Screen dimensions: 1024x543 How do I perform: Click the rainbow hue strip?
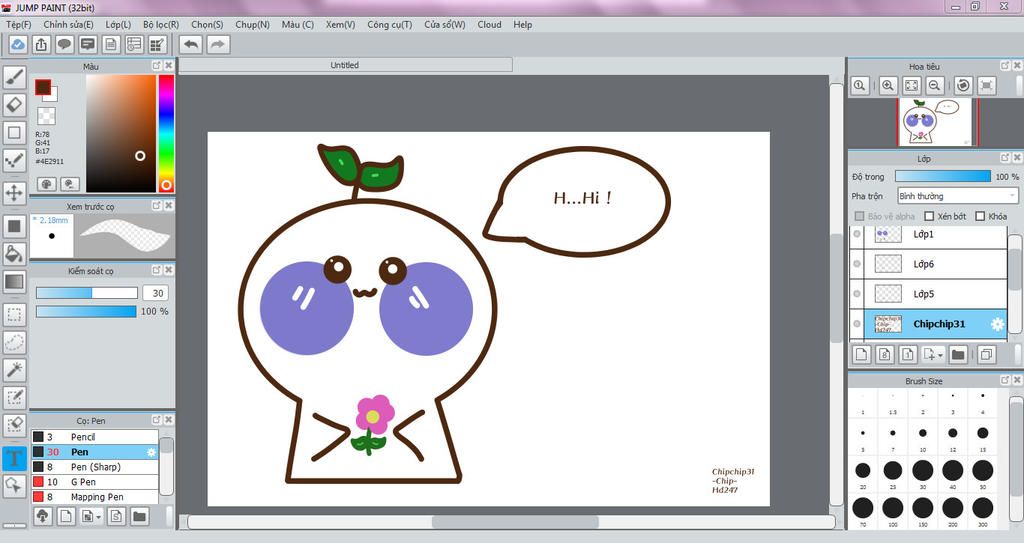click(167, 133)
